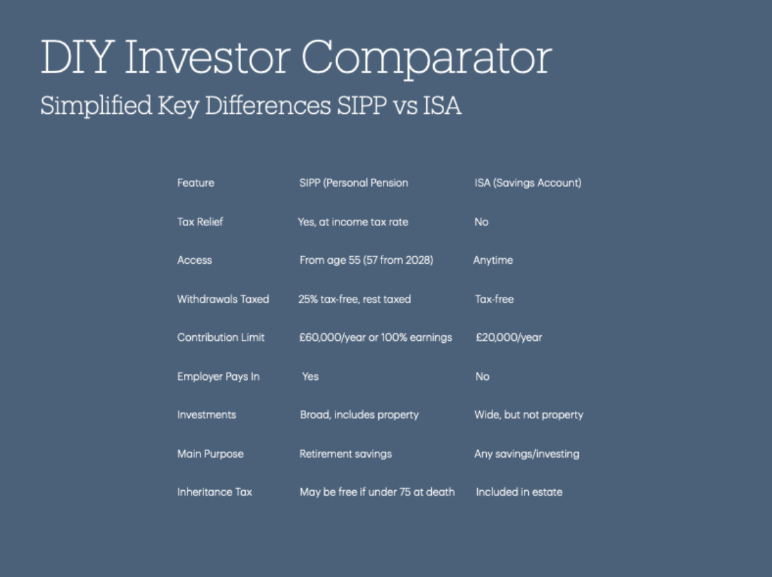Select the Contribution Limit label
Screen dimensions: 772x577
click(221, 337)
